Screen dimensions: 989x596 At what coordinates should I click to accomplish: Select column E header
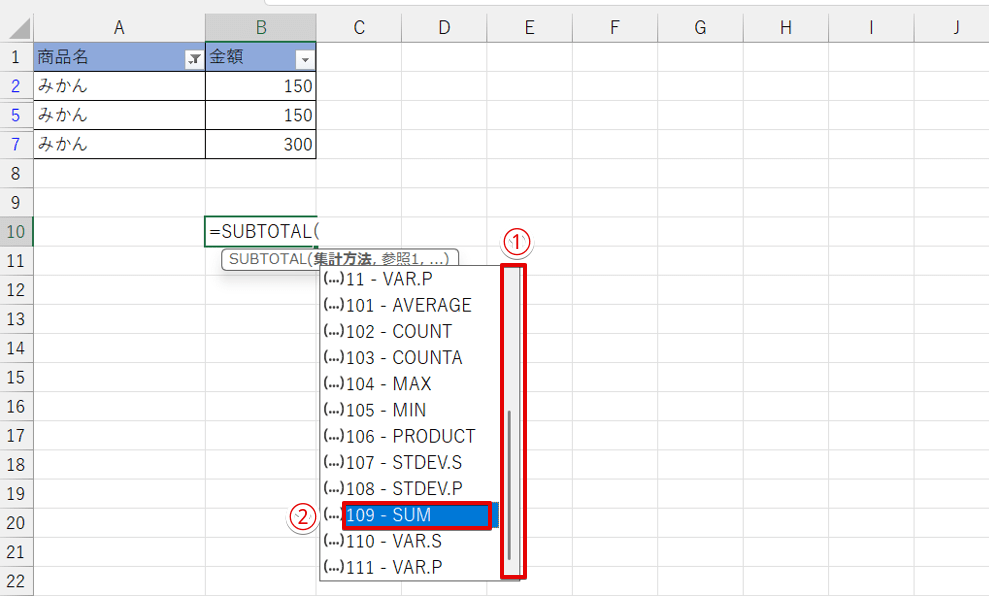click(x=529, y=28)
